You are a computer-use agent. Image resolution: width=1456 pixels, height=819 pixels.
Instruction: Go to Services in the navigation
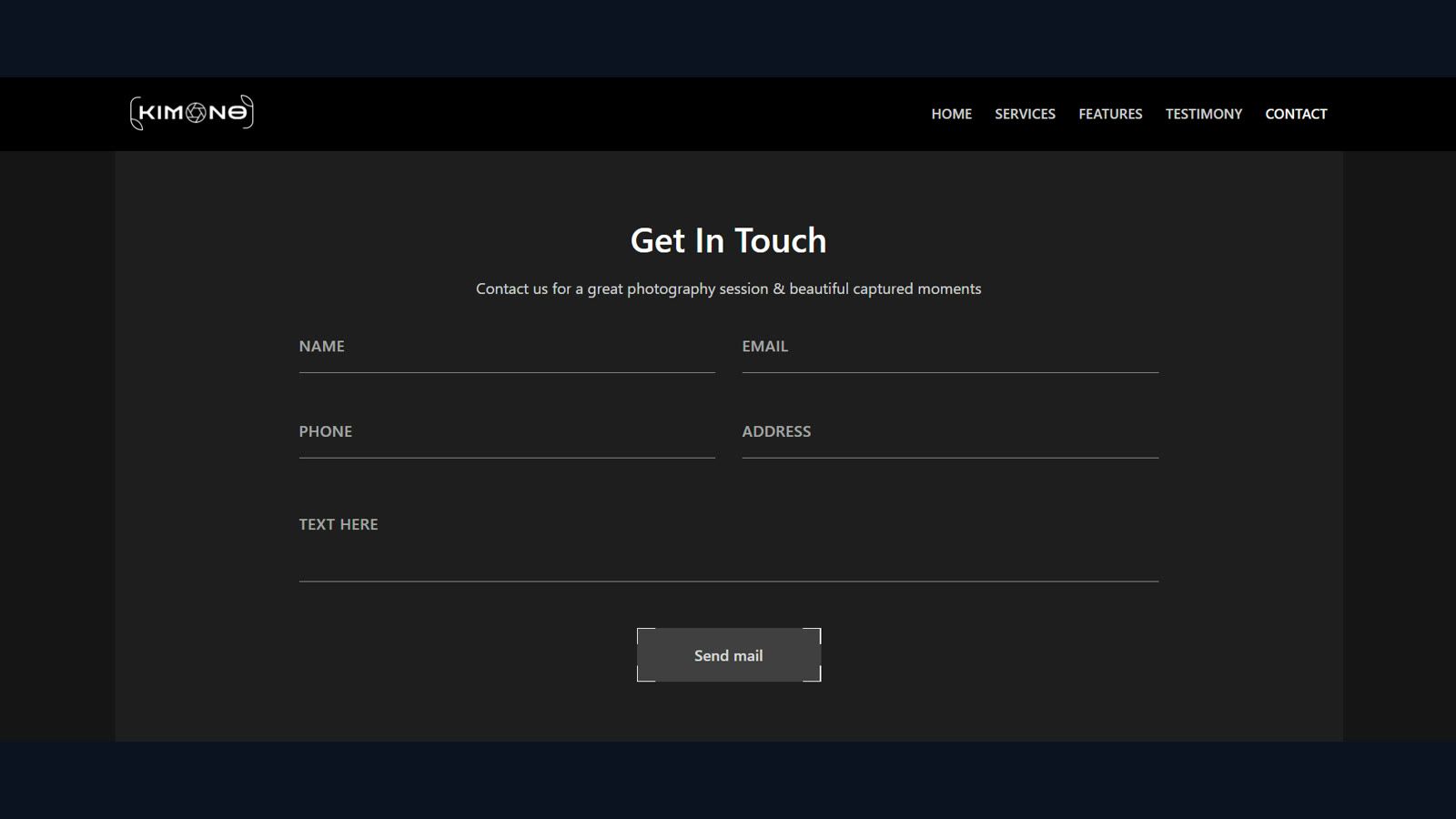click(1025, 114)
